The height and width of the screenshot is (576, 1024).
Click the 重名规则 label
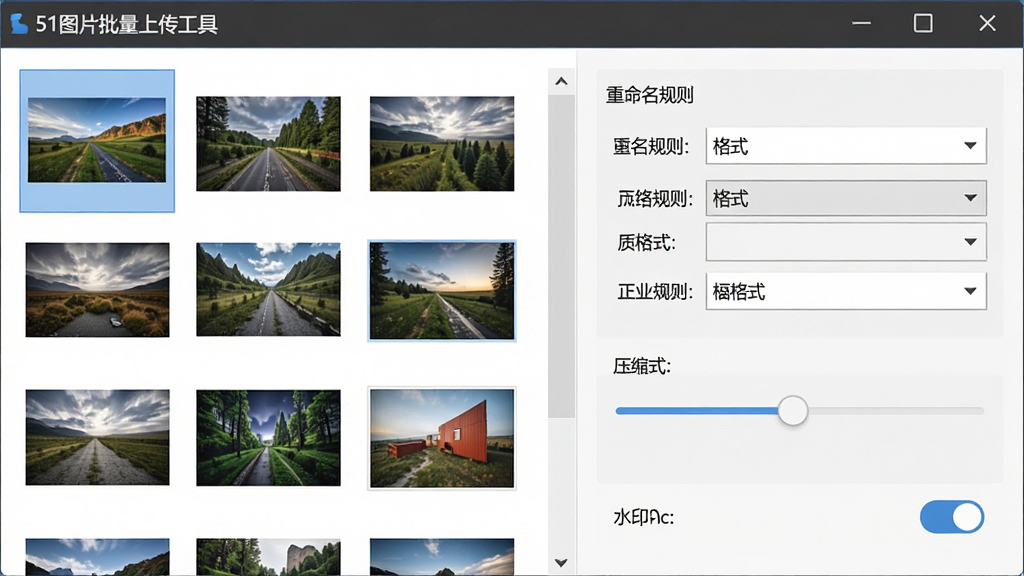click(x=650, y=146)
